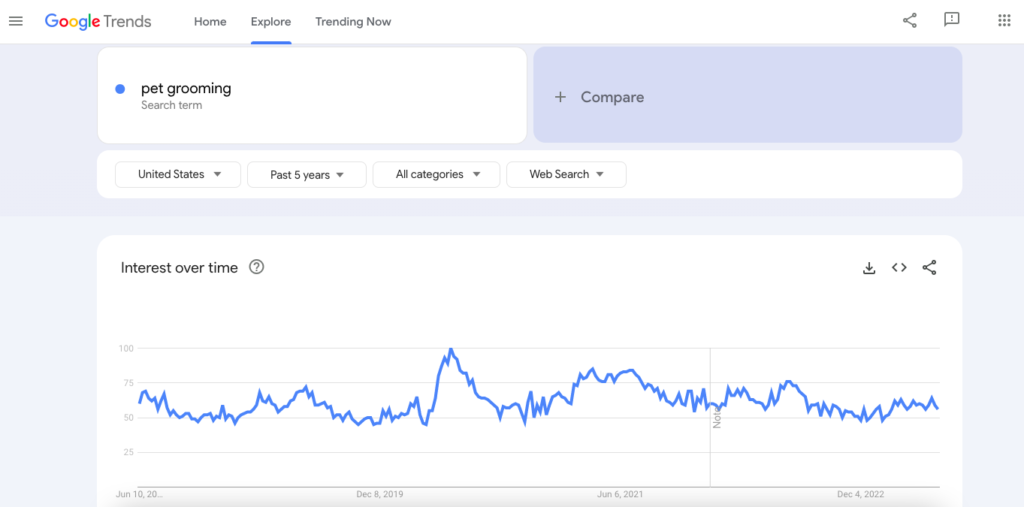The width and height of the screenshot is (1024, 507).
Task: Download Interest over time data as CSV
Action: (869, 267)
